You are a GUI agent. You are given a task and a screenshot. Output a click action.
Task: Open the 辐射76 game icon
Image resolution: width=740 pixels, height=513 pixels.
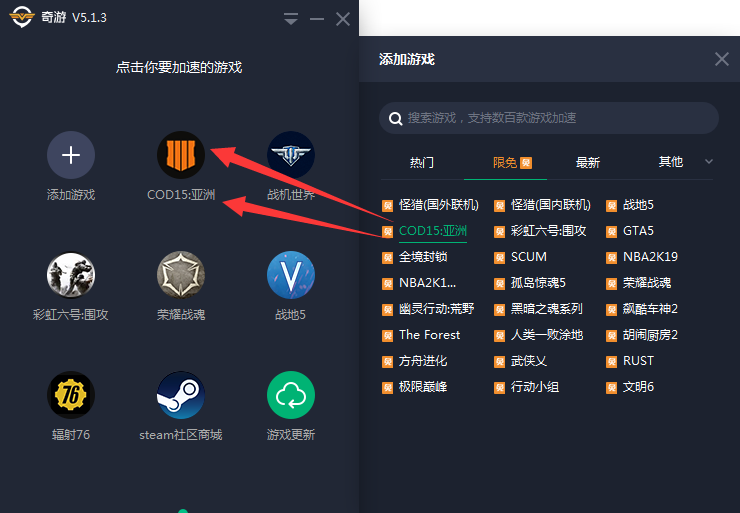71,395
